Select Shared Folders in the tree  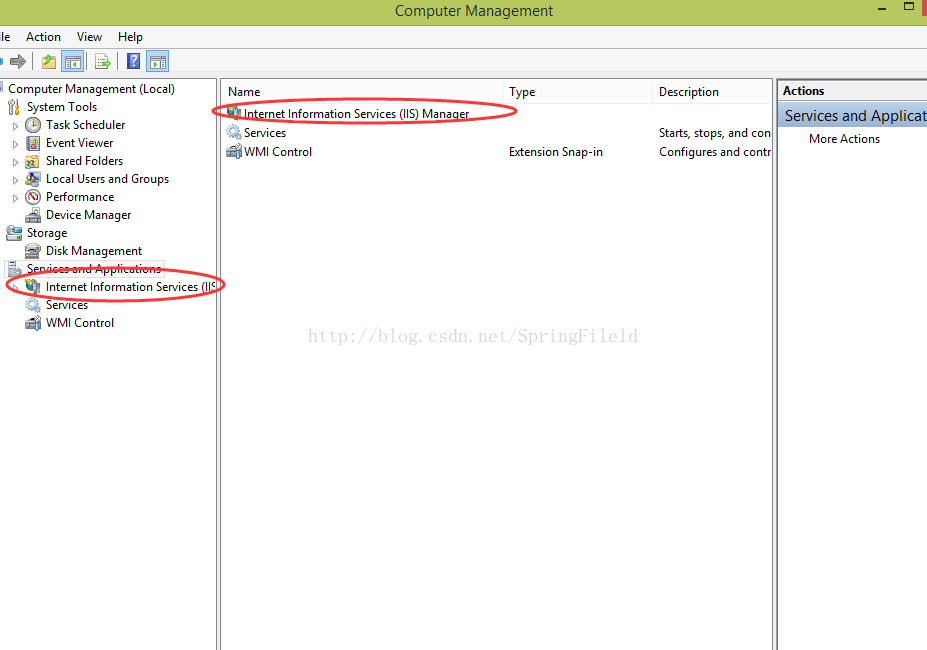(x=85, y=161)
